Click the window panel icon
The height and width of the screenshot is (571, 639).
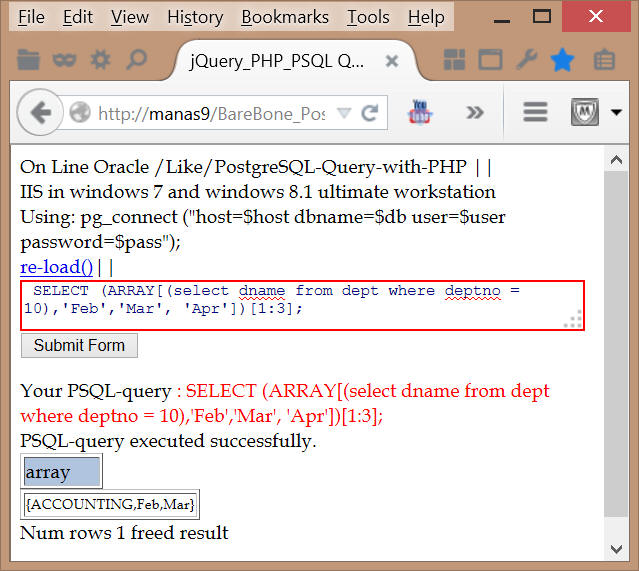click(x=490, y=60)
